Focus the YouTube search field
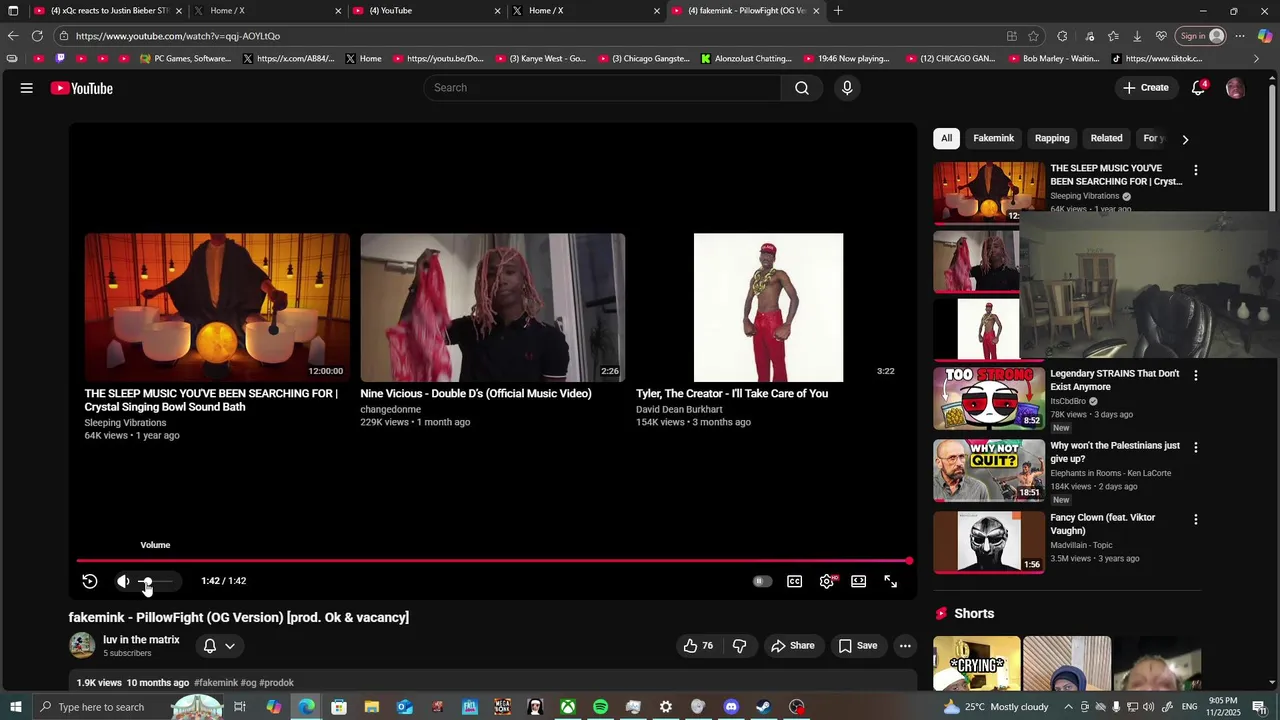The image size is (1280, 720). (x=602, y=88)
